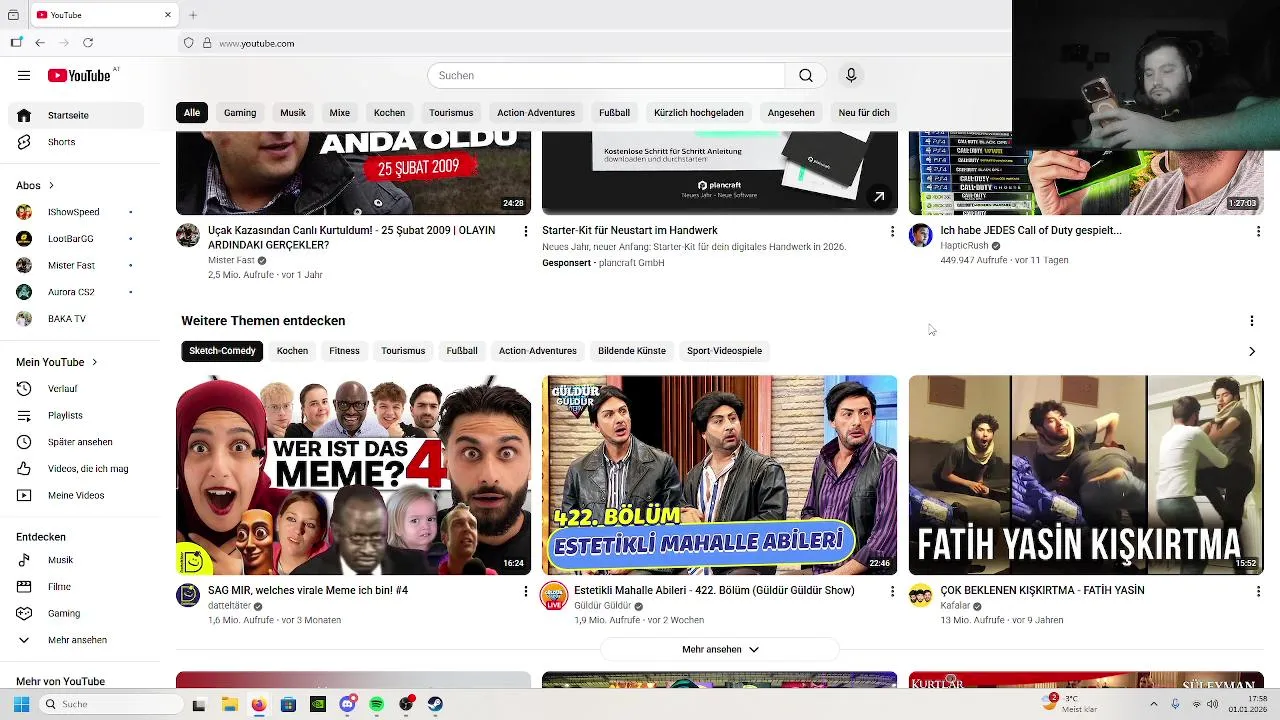Select the Sketch-Comedy topic chip
This screenshot has width=1280, height=720.
click(x=222, y=351)
